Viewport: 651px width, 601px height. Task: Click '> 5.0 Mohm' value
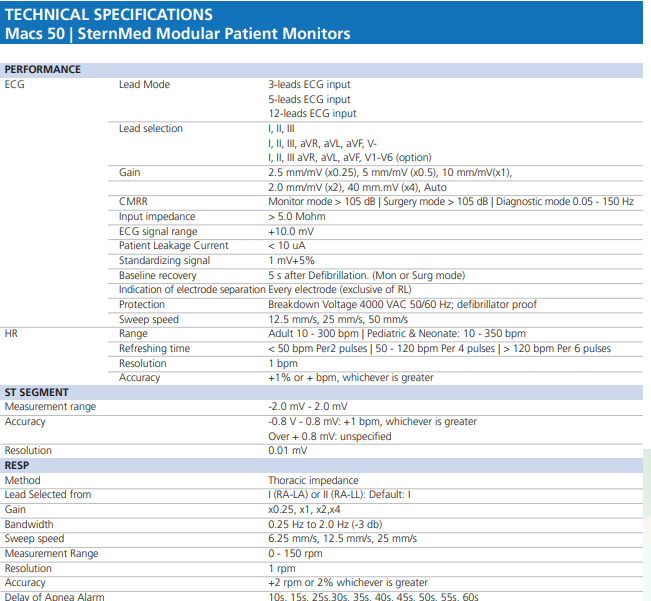coord(297,217)
